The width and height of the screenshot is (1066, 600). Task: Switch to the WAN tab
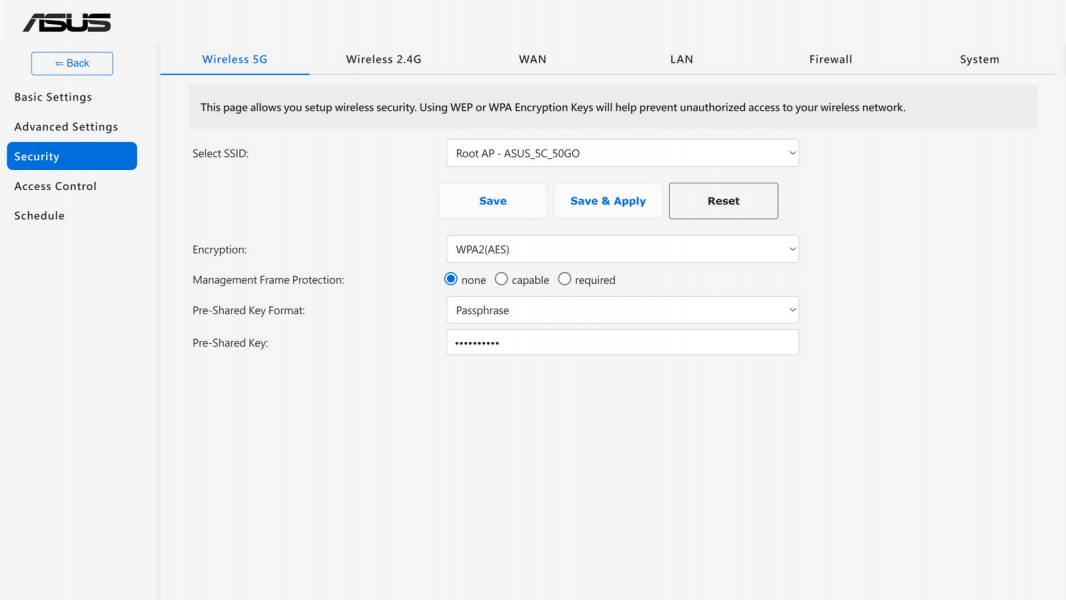[532, 59]
